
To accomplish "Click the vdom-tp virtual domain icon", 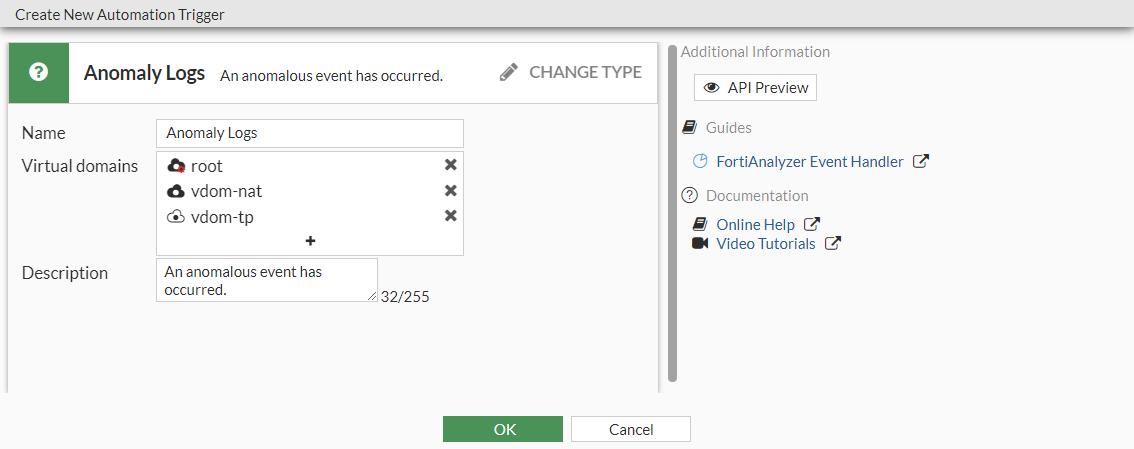I will coord(176,216).
